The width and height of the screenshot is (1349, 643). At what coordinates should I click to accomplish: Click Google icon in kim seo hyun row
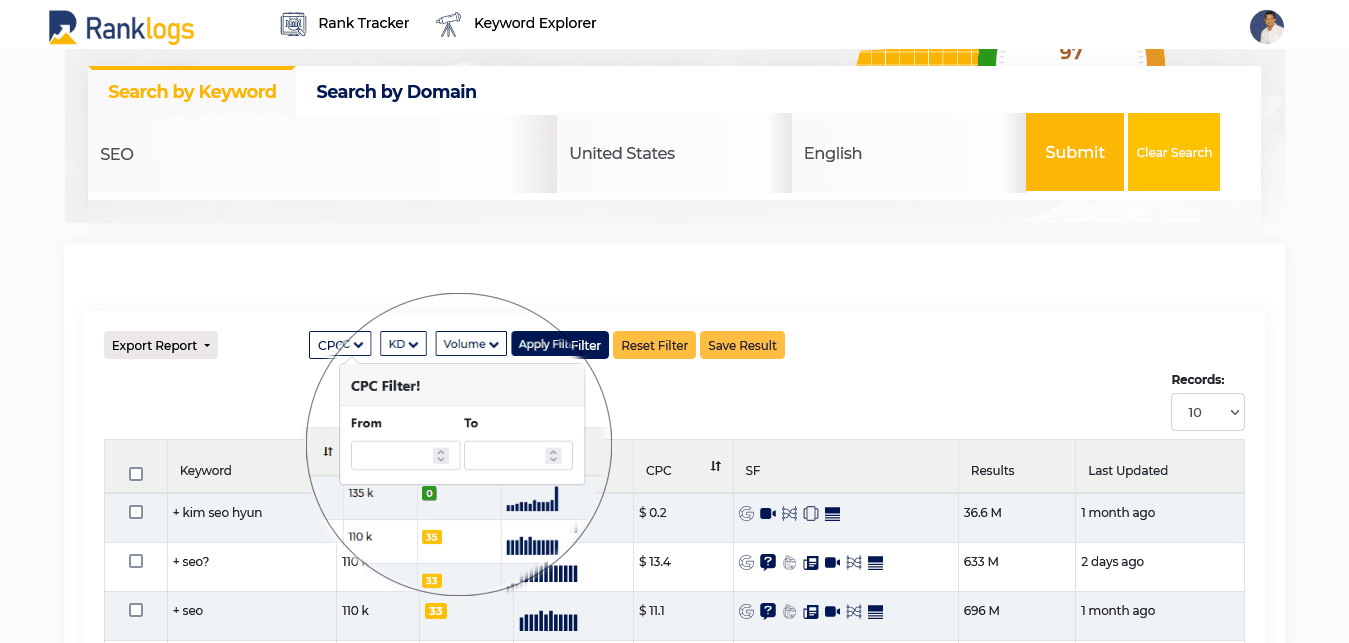pyautogui.click(x=746, y=514)
